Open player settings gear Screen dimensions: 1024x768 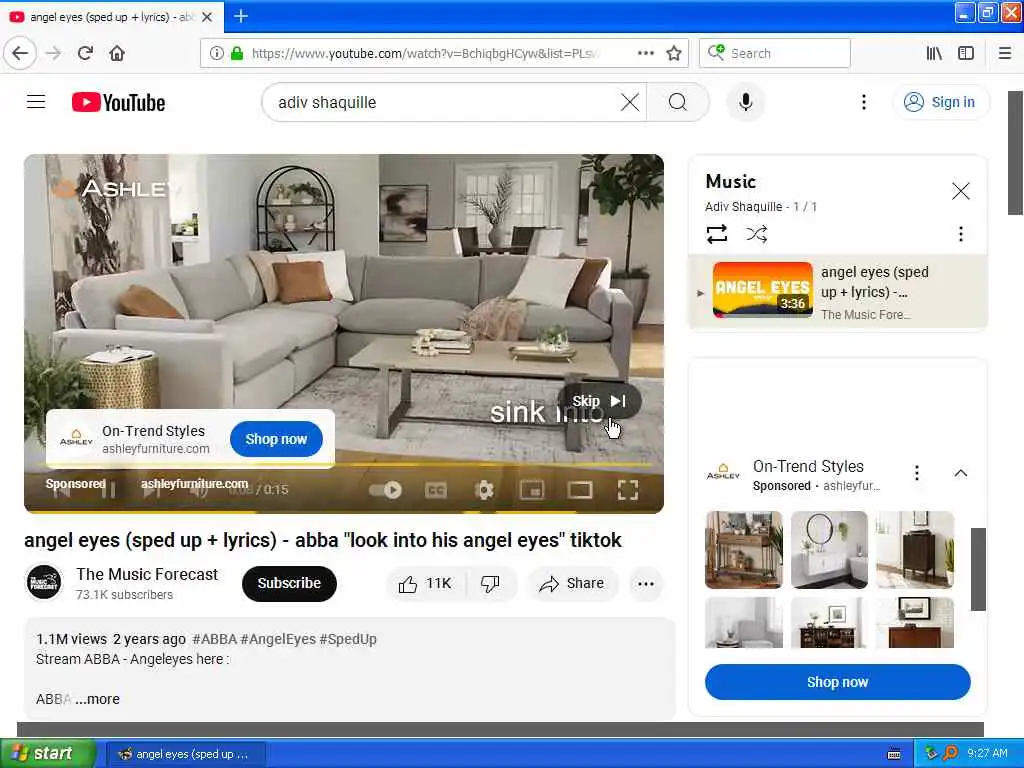[484, 490]
